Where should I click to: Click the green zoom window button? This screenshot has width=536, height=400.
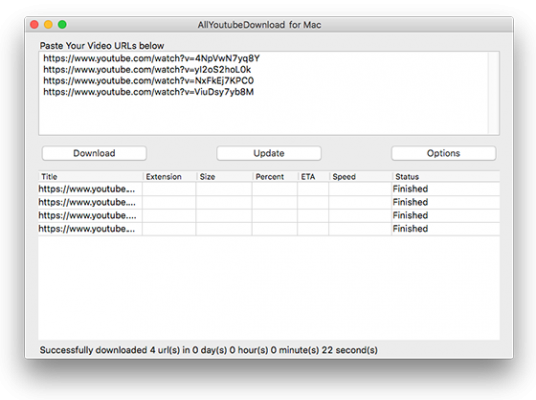pyautogui.click(x=62, y=25)
